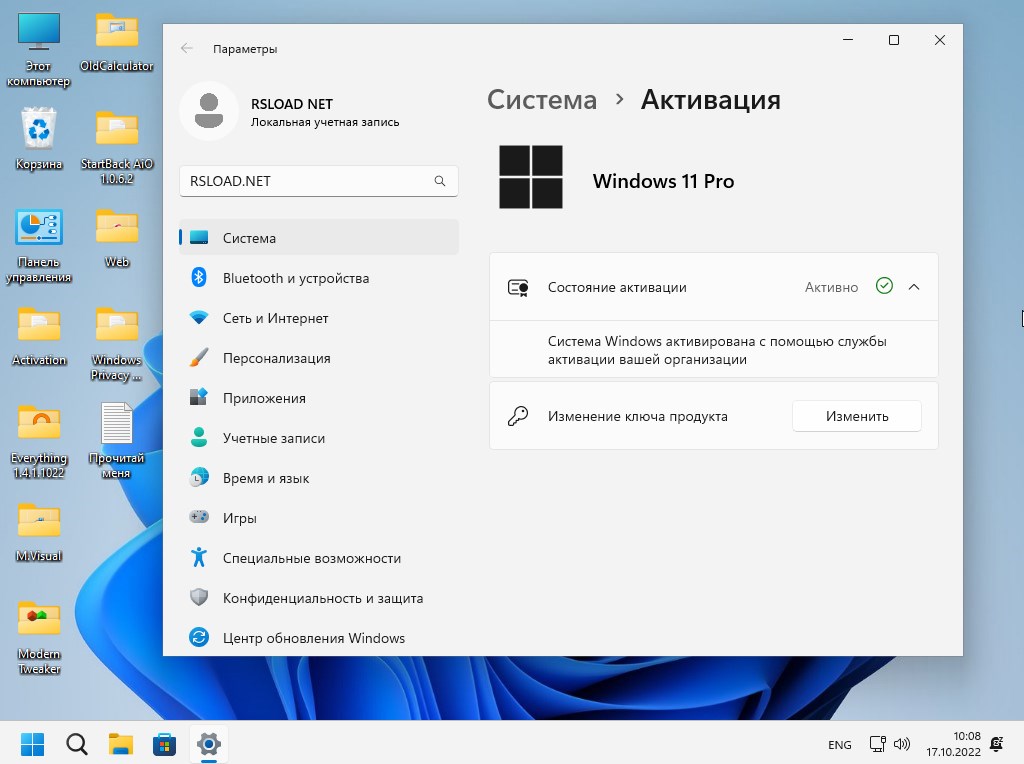1024x764 pixels.
Task: Click the Специальные возможности accessibility icon
Action: 199,558
